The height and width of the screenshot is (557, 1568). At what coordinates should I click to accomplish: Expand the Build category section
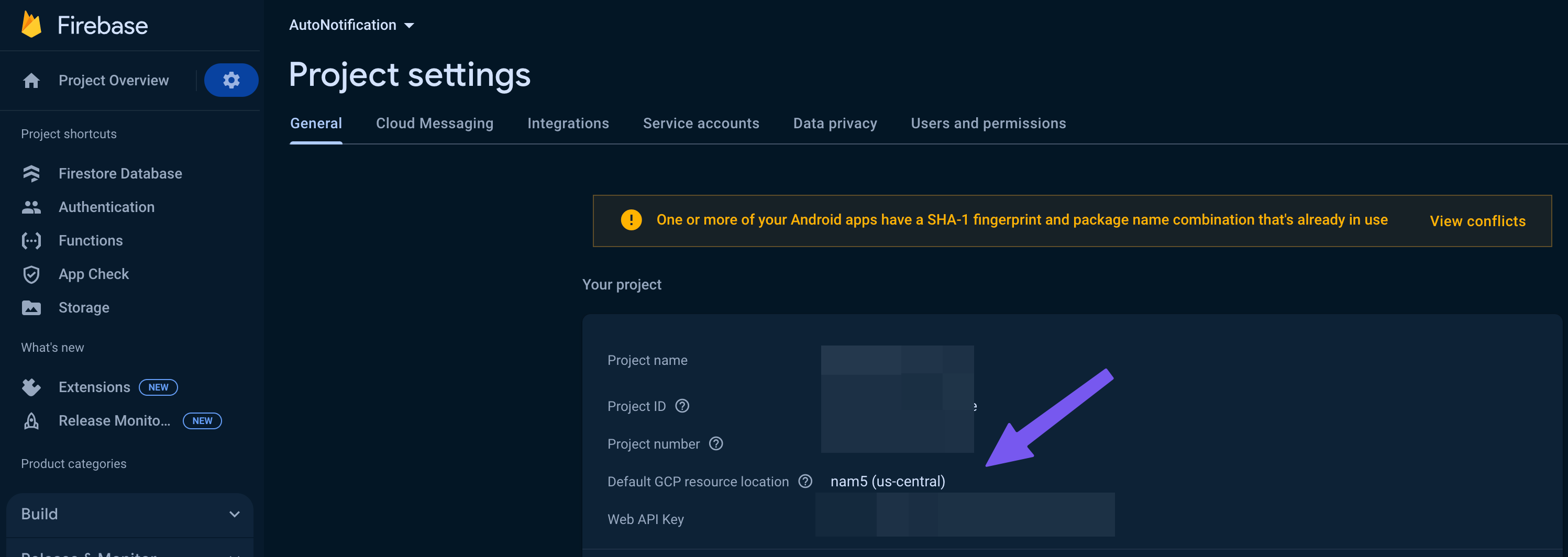(130, 514)
